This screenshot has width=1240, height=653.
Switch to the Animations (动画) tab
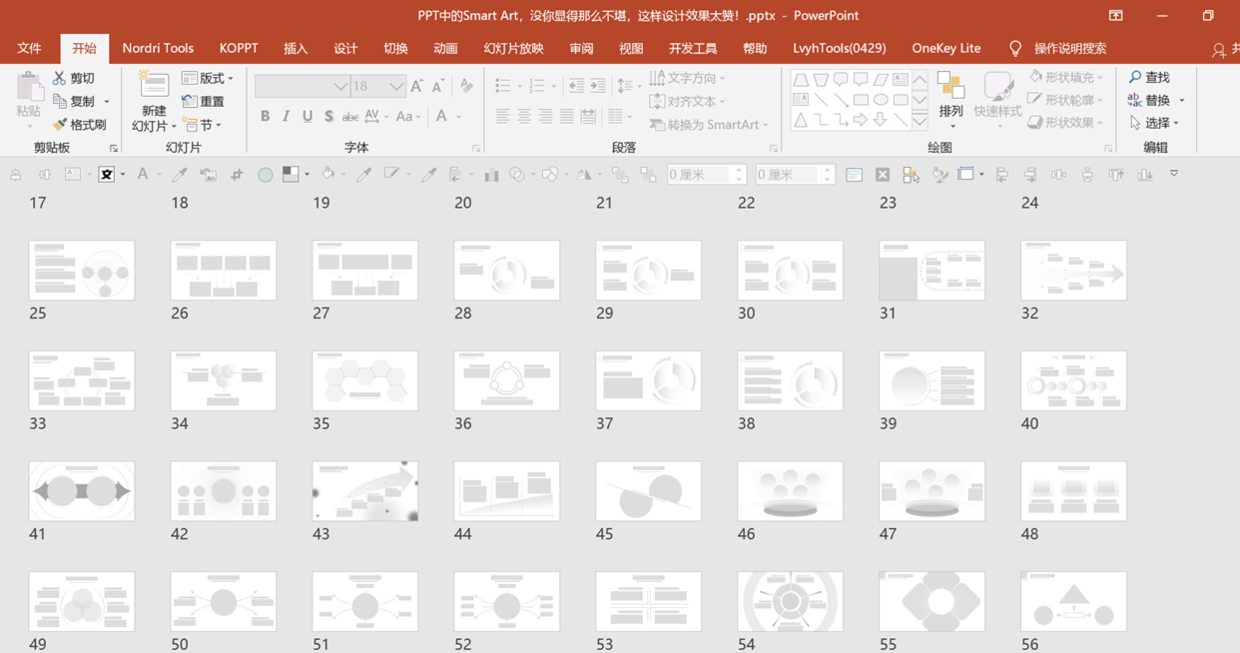click(445, 48)
